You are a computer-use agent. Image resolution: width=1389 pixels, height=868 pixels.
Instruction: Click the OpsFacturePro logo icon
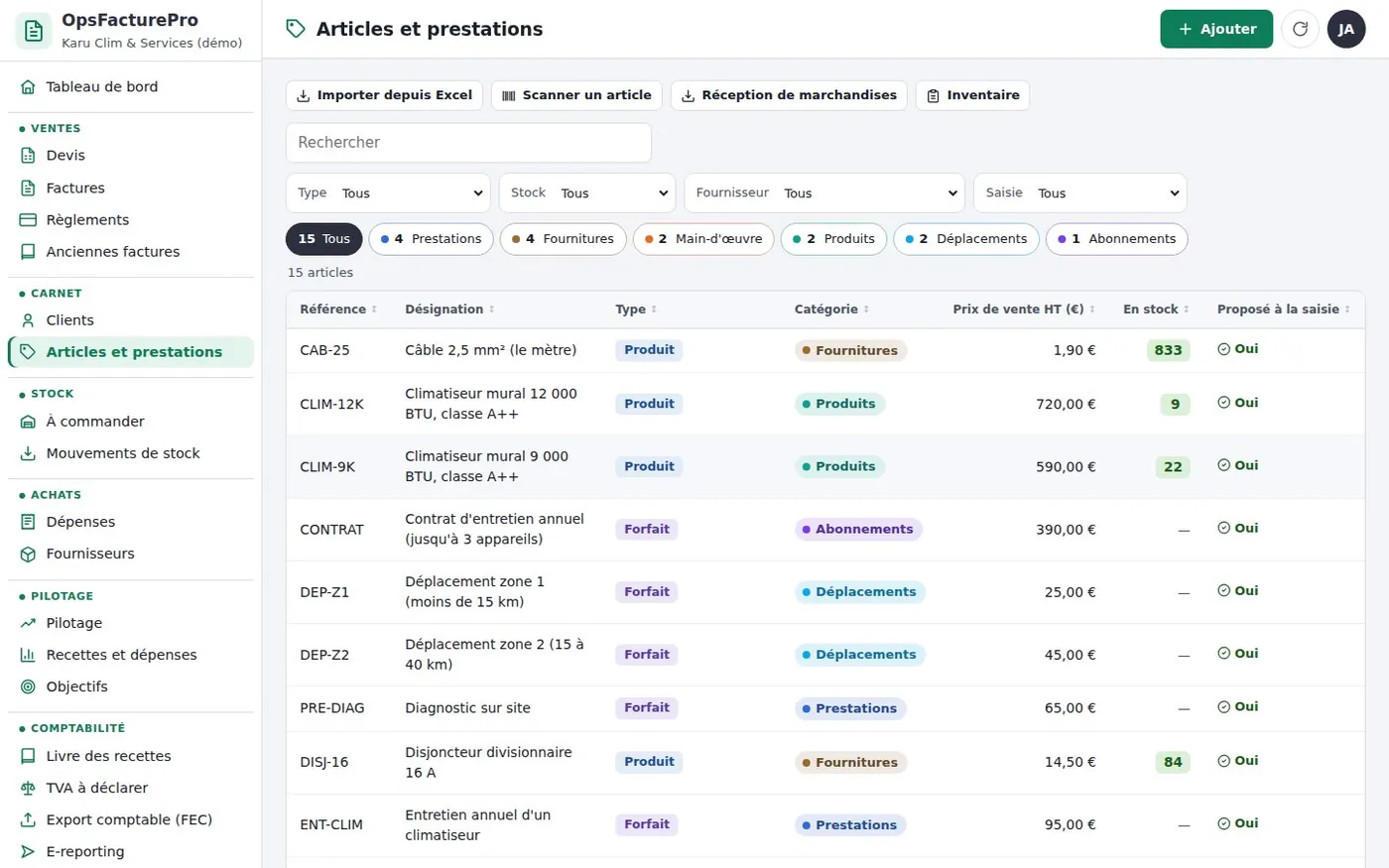34,31
